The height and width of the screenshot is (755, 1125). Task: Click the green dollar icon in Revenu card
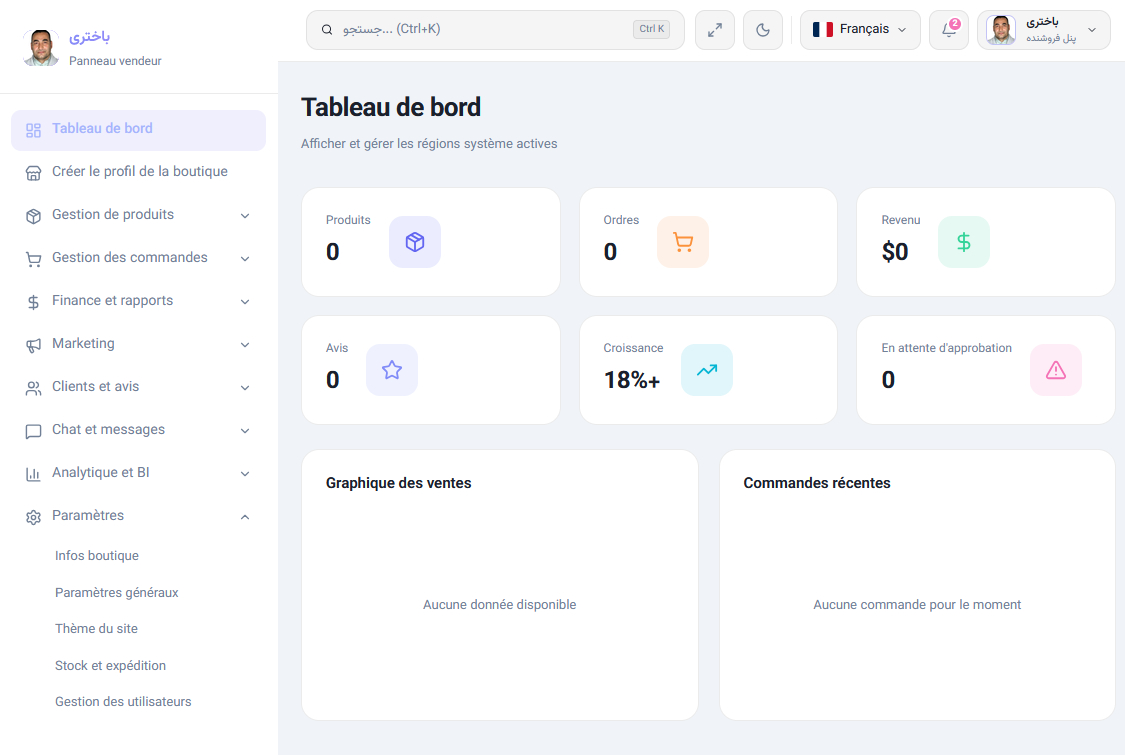coord(964,242)
